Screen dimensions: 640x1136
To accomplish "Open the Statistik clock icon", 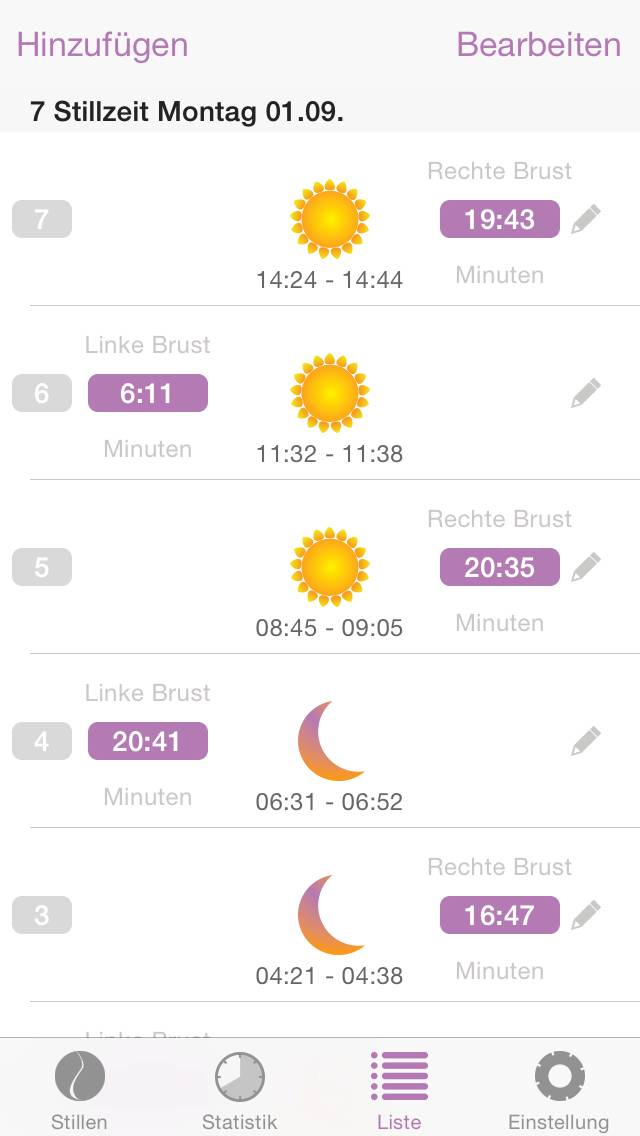I will pos(238,1077).
